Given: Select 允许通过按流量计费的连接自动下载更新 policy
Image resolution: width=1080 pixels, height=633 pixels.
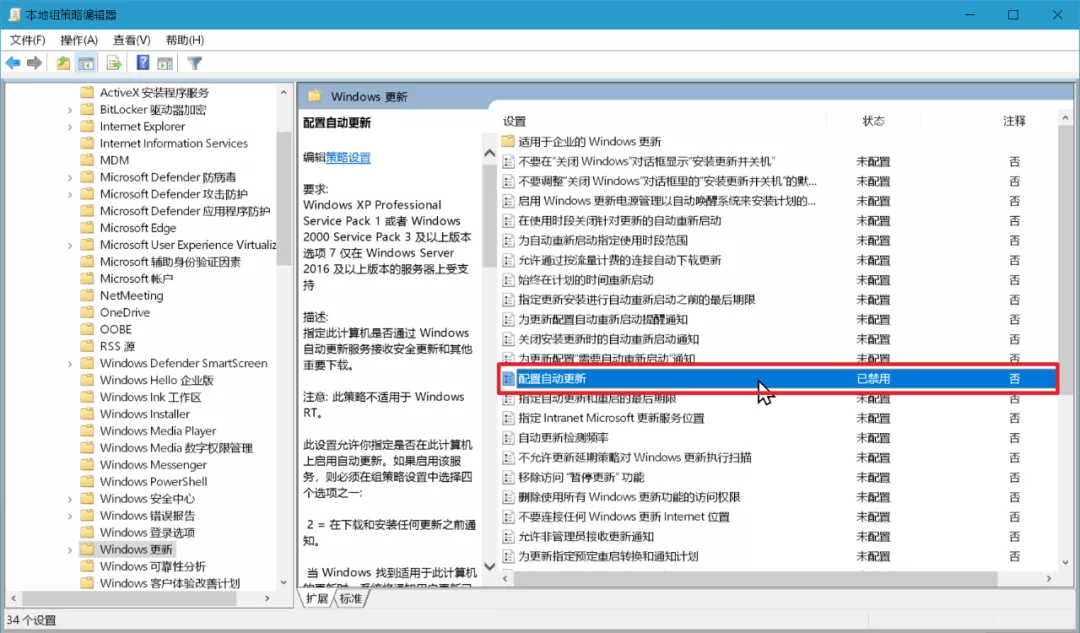Looking at the screenshot, I should [619, 260].
